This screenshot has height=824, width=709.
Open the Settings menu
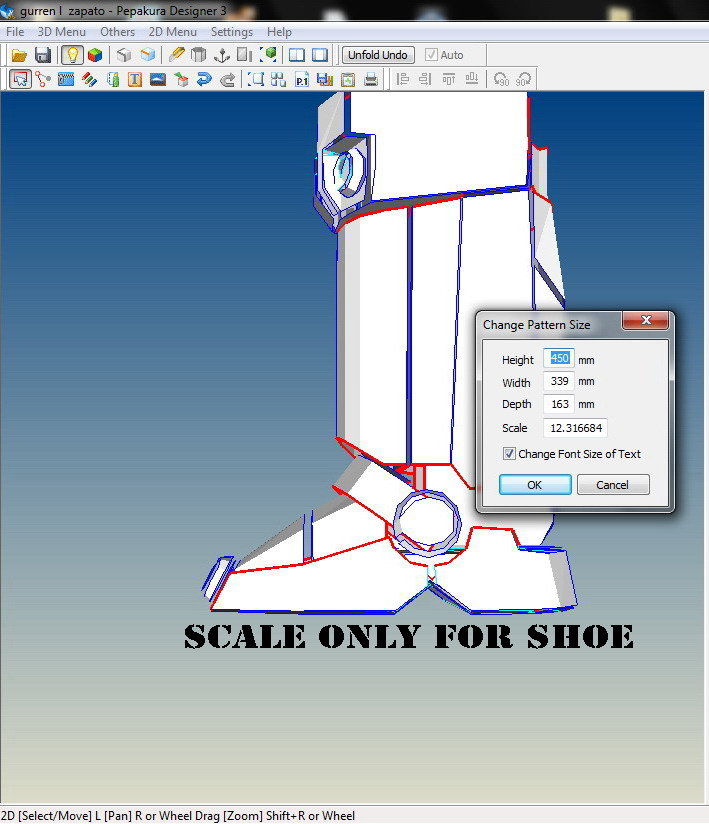click(232, 32)
